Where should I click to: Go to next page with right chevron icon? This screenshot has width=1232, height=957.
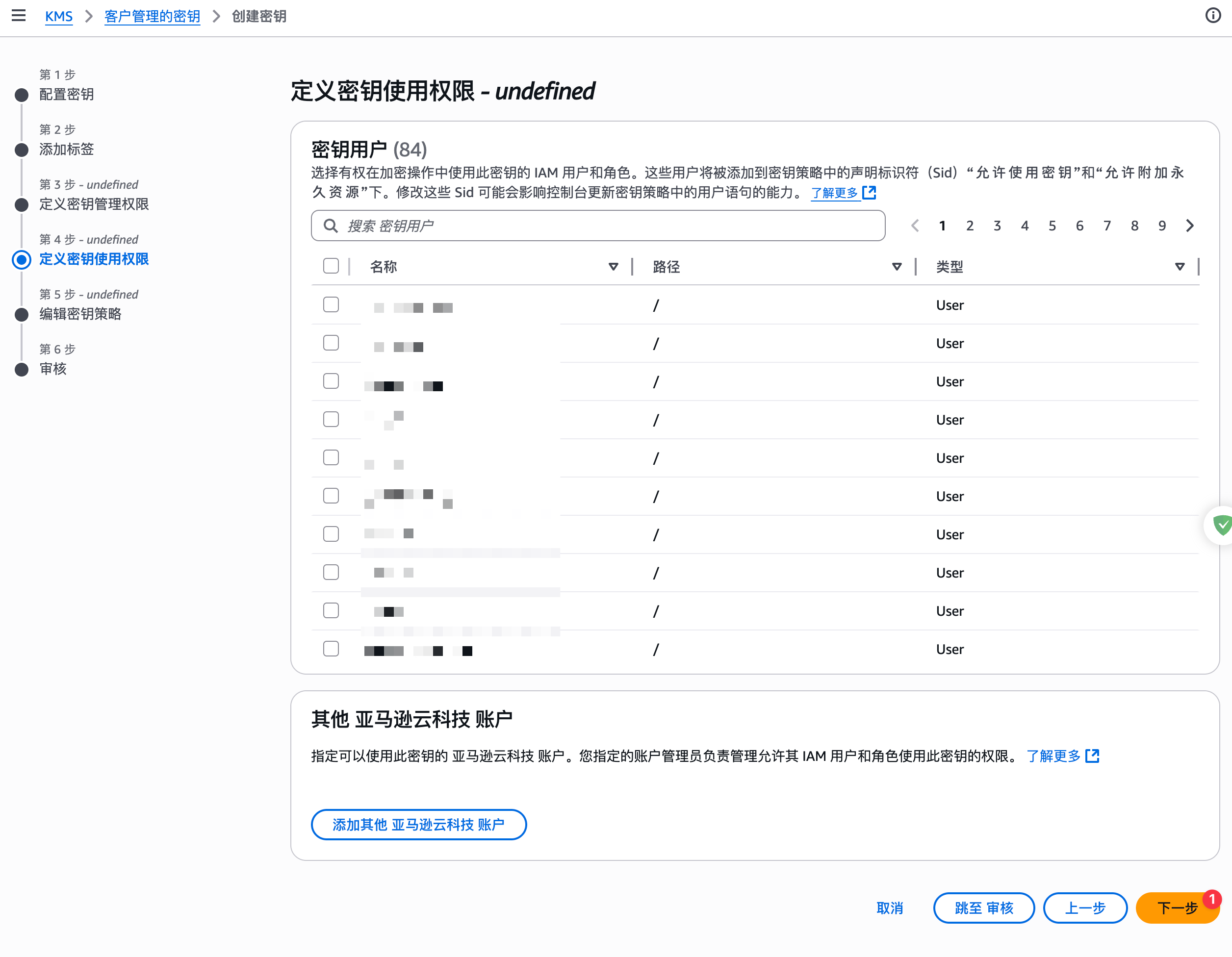click(1190, 225)
